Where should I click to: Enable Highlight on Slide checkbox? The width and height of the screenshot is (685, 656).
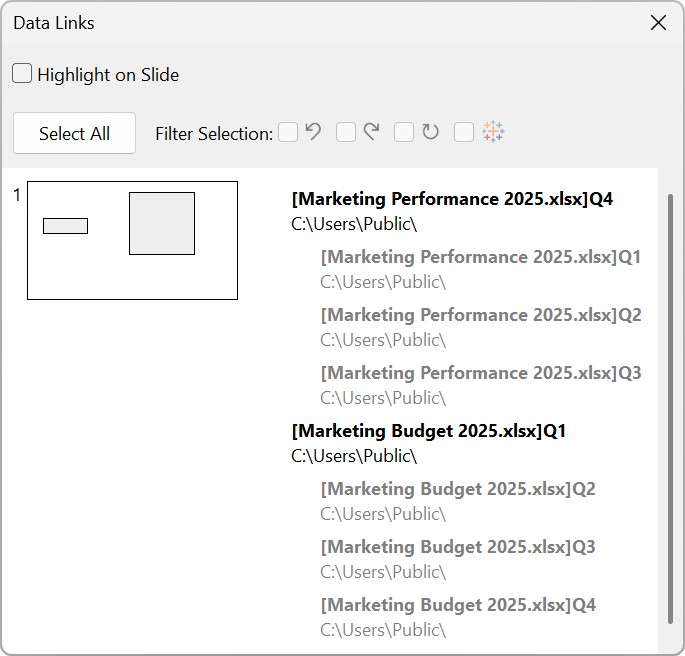(22, 74)
